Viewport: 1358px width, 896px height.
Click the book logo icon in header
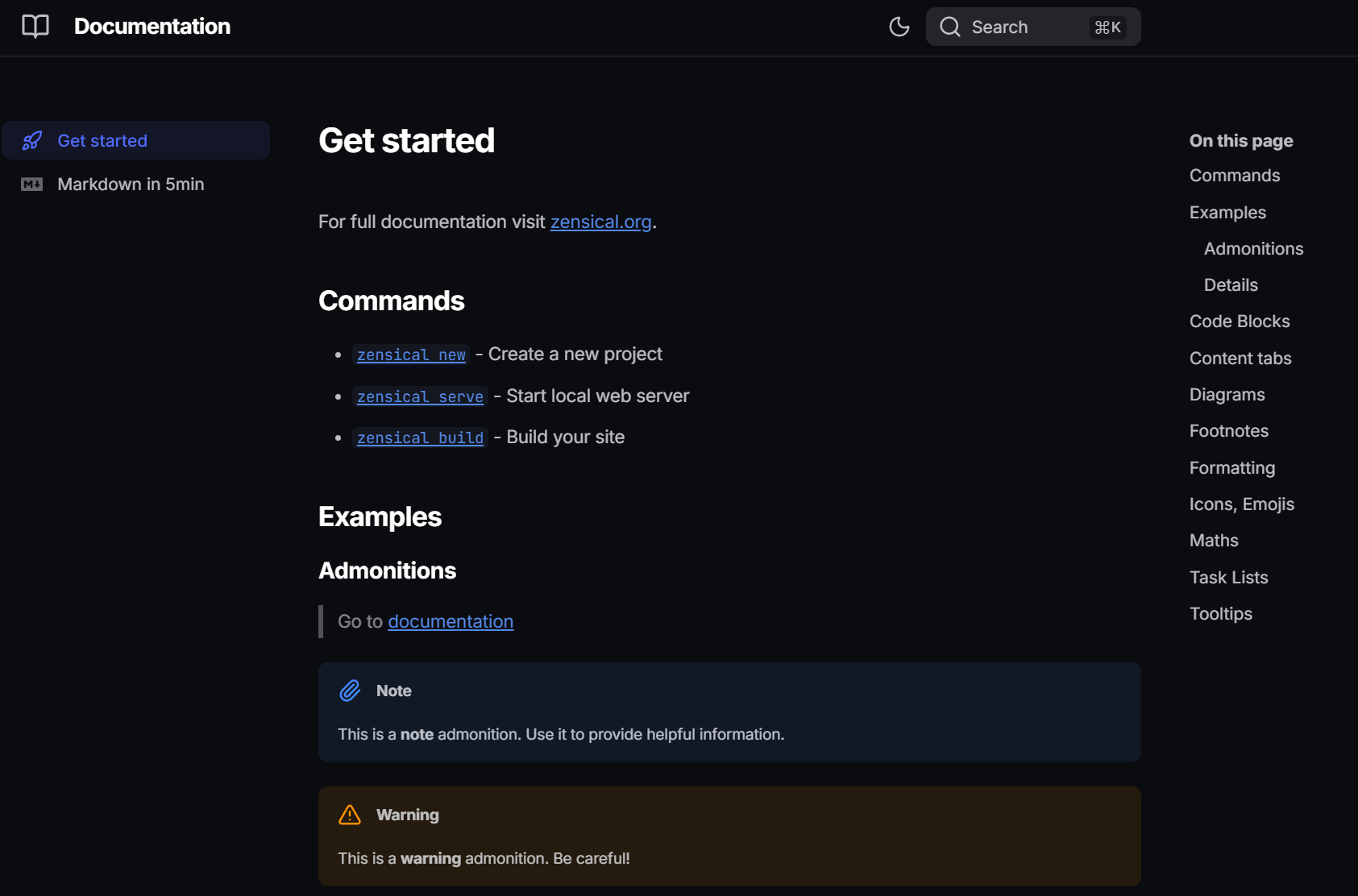pos(35,27)
